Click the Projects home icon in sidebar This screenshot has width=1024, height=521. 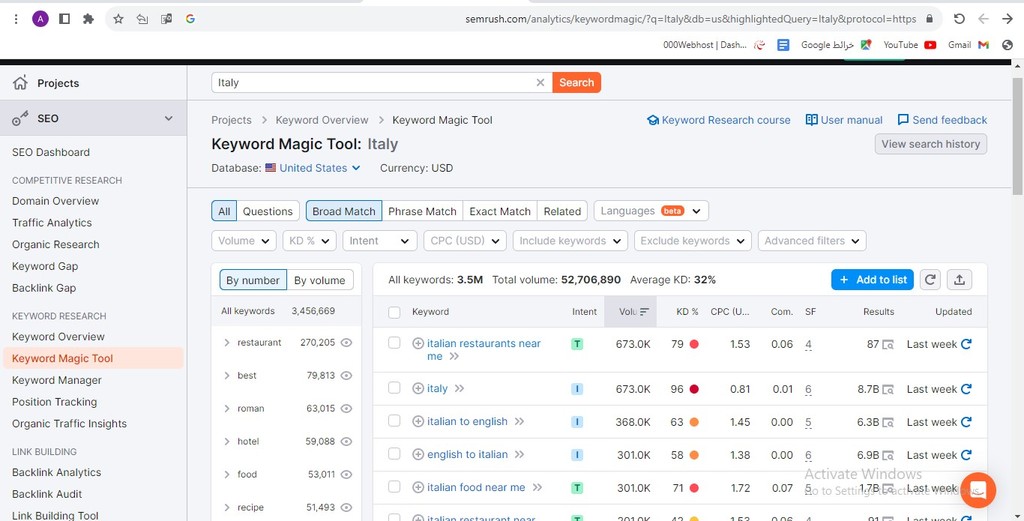pyautogui.click(x=20, y=82)
